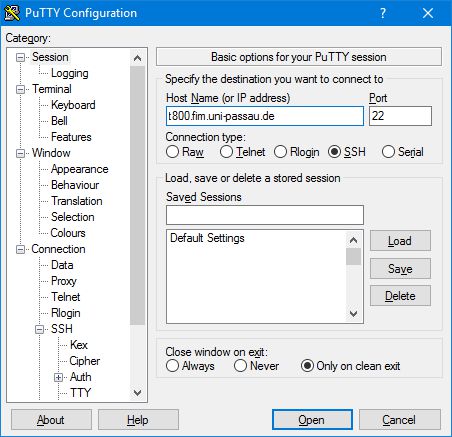Click the Save session button
Viewport: 452px width, 437px height.
400,269
